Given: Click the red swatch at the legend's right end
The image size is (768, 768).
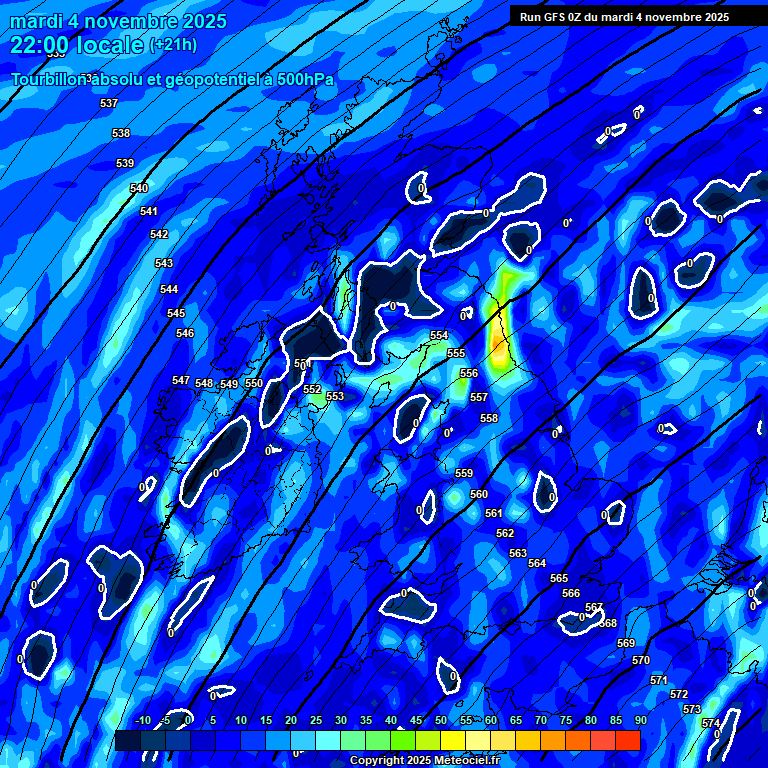Looking at the screenshot, I should (x=628, y=741).
